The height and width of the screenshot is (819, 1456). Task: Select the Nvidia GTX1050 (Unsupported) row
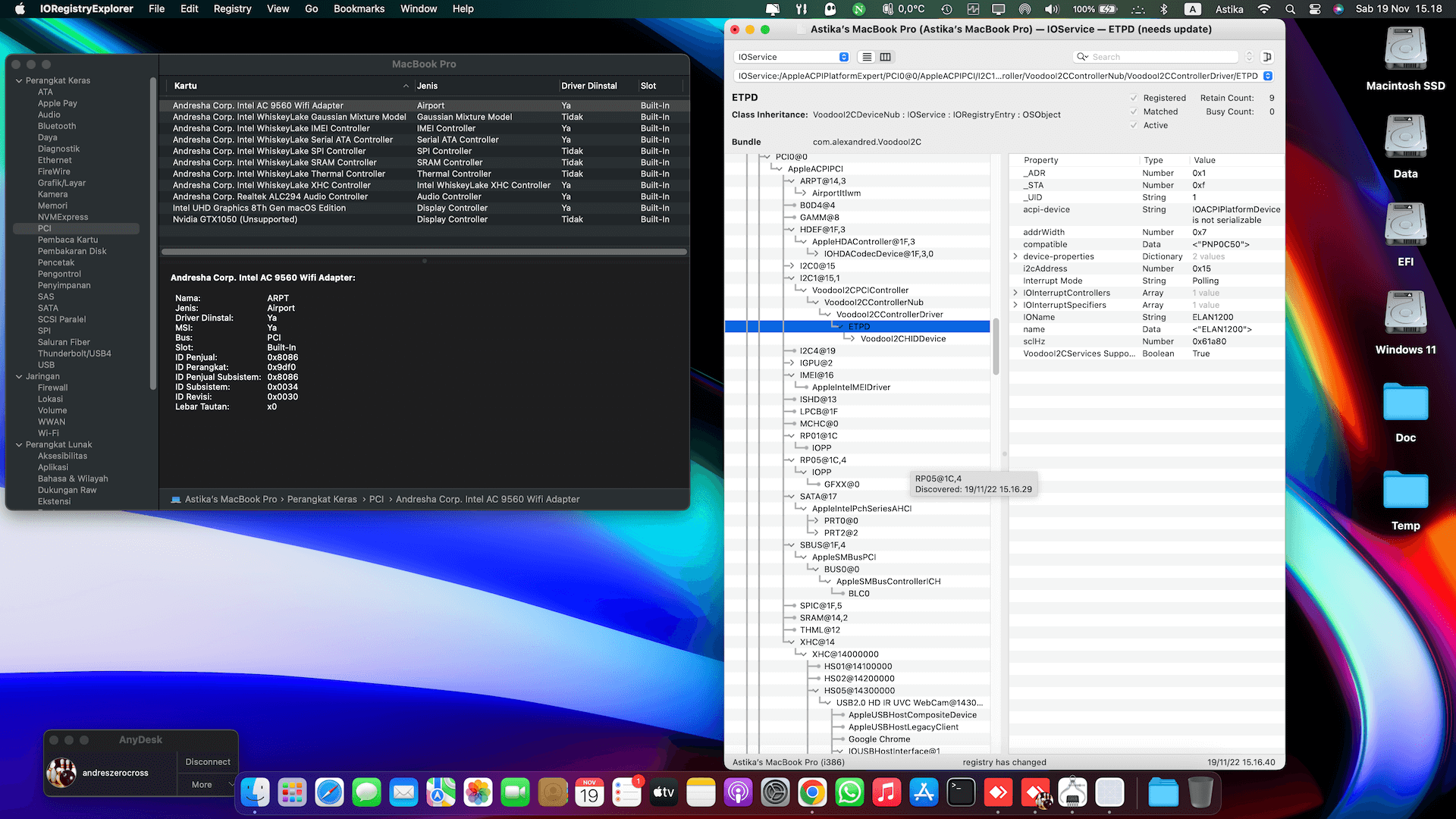pyautogui.click(x=425, y=219)
